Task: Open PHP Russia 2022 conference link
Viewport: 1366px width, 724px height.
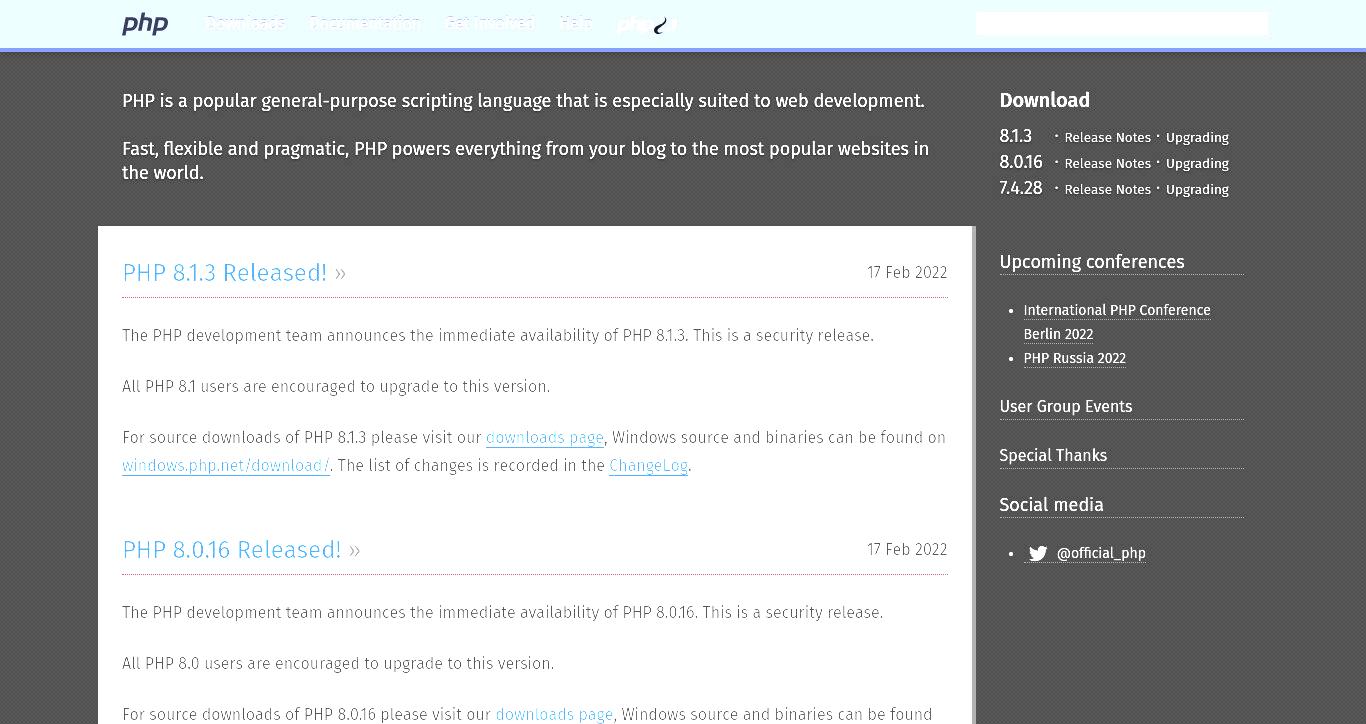Action: 1074,358
